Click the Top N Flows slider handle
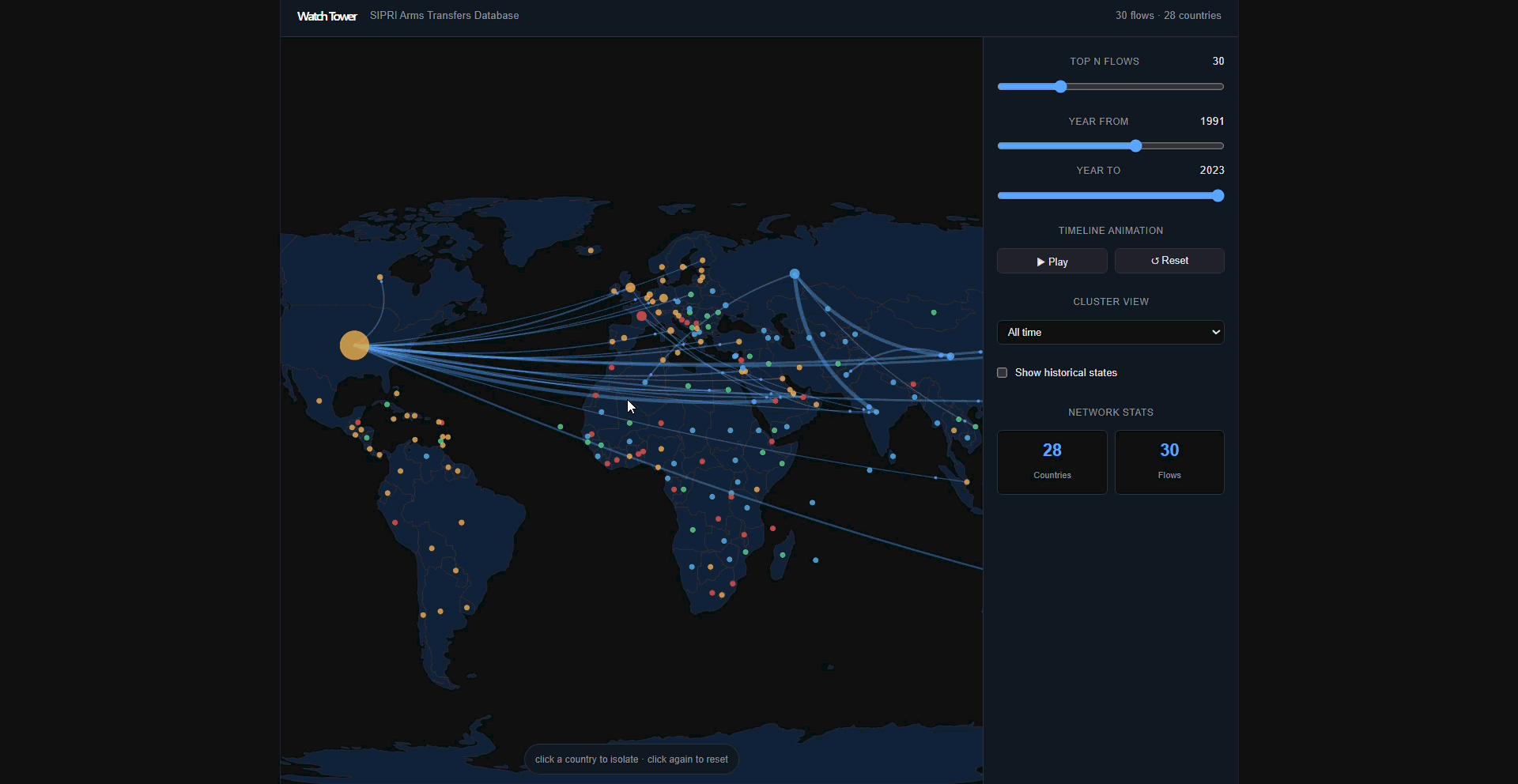This screenshot has width=1518, height=784. pos(1061,86)
